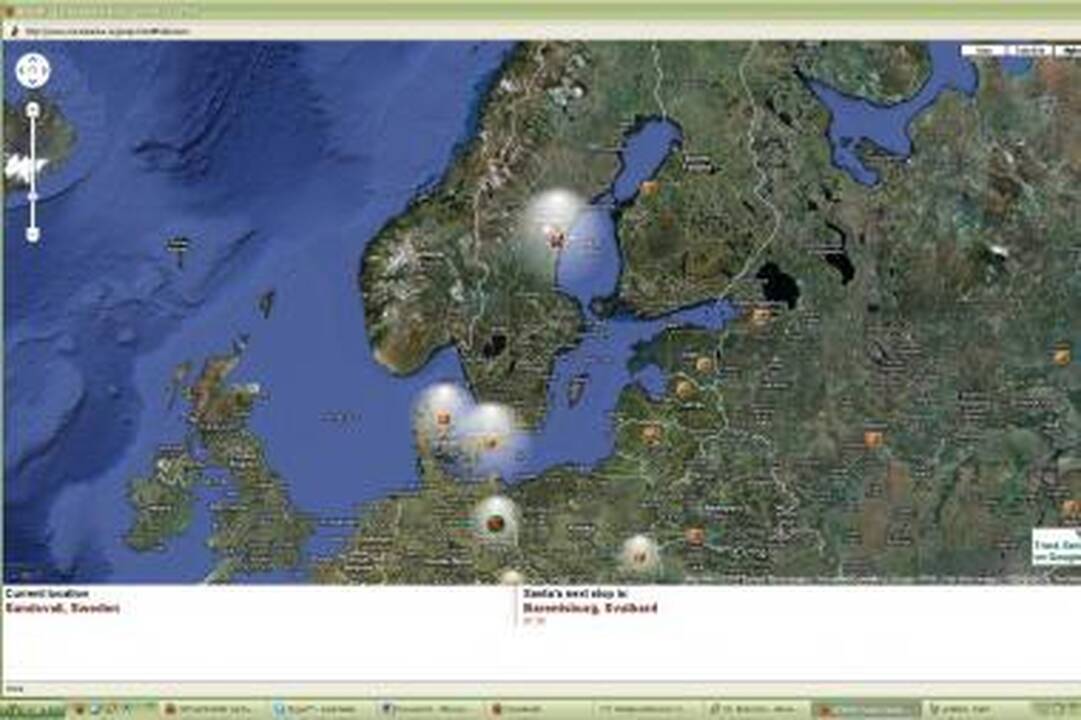
Task: Open the Windows Start button
Action: (x=32, y=710)
